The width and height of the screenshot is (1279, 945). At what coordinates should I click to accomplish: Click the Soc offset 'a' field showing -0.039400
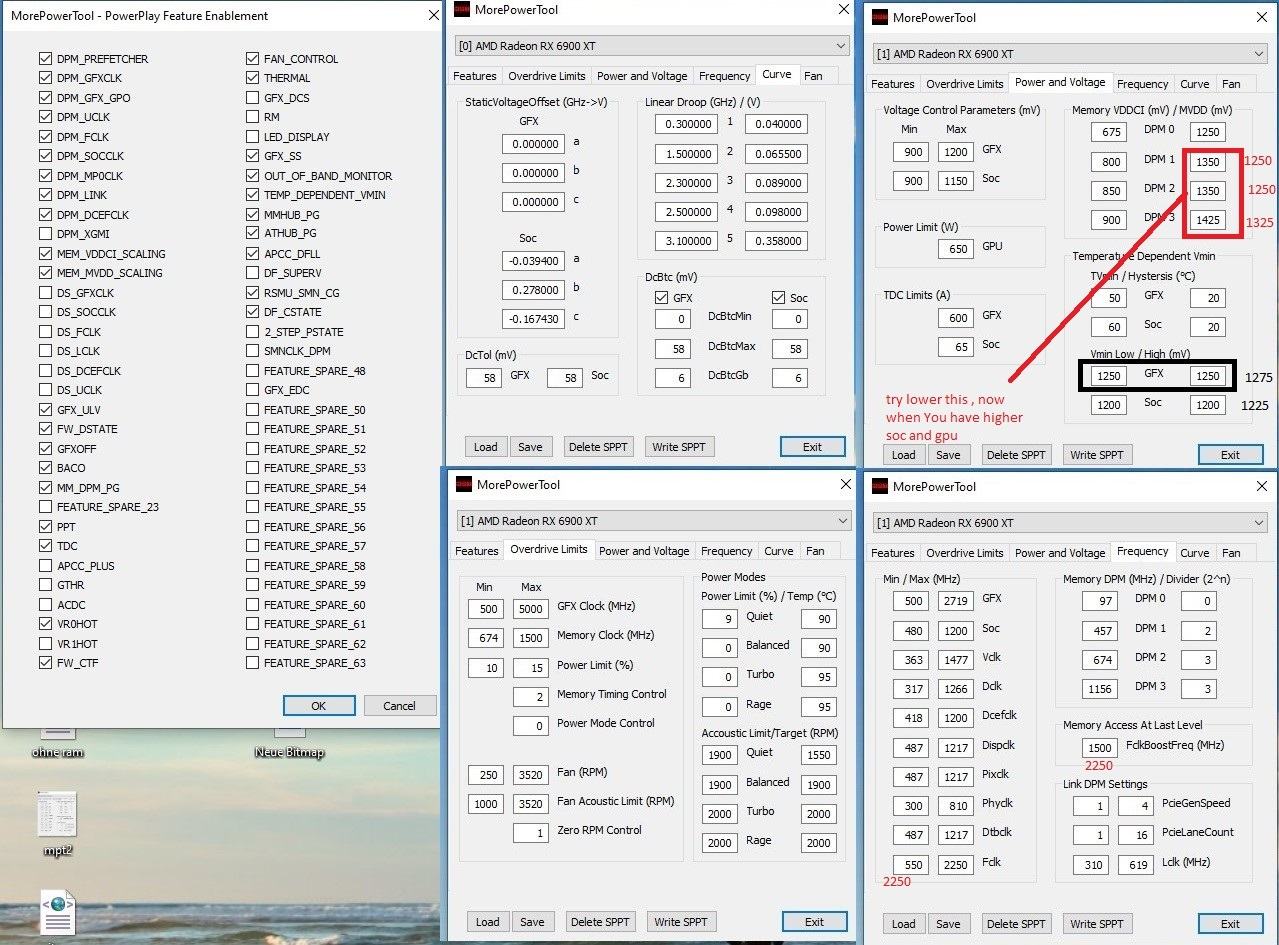click(534, 261)
